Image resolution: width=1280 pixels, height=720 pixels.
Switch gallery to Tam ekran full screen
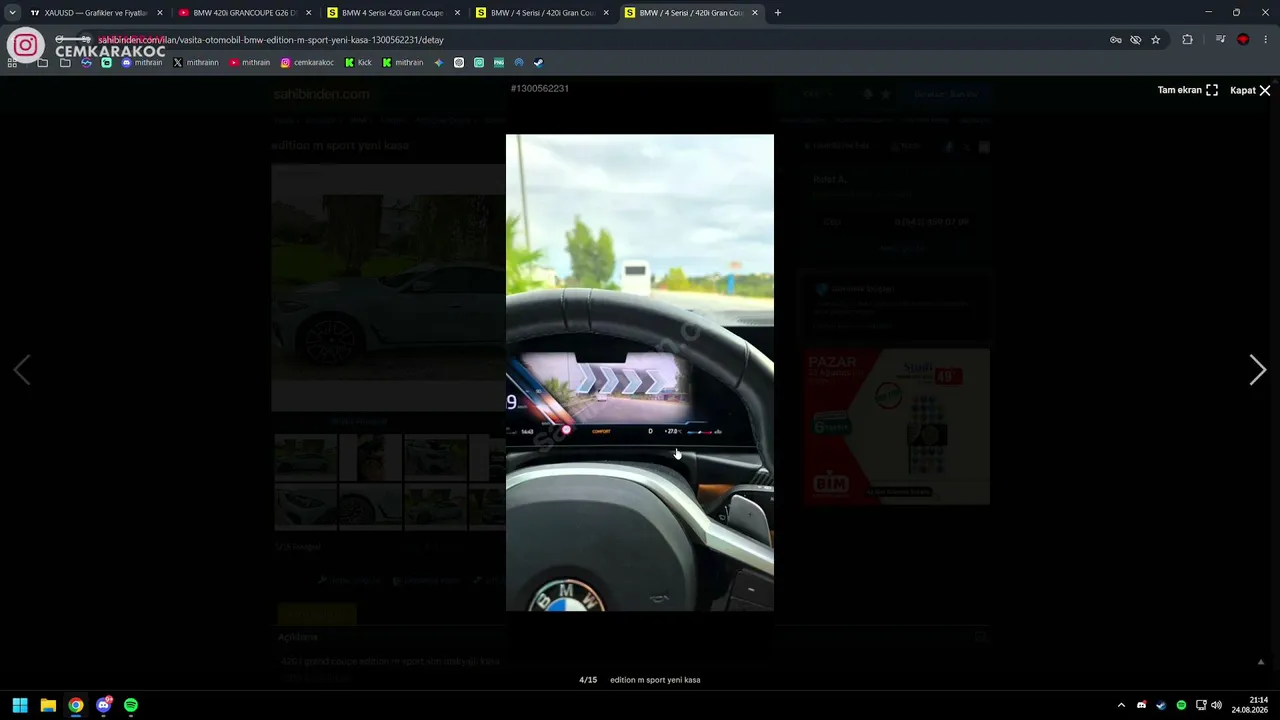[x=1188, y=90]
